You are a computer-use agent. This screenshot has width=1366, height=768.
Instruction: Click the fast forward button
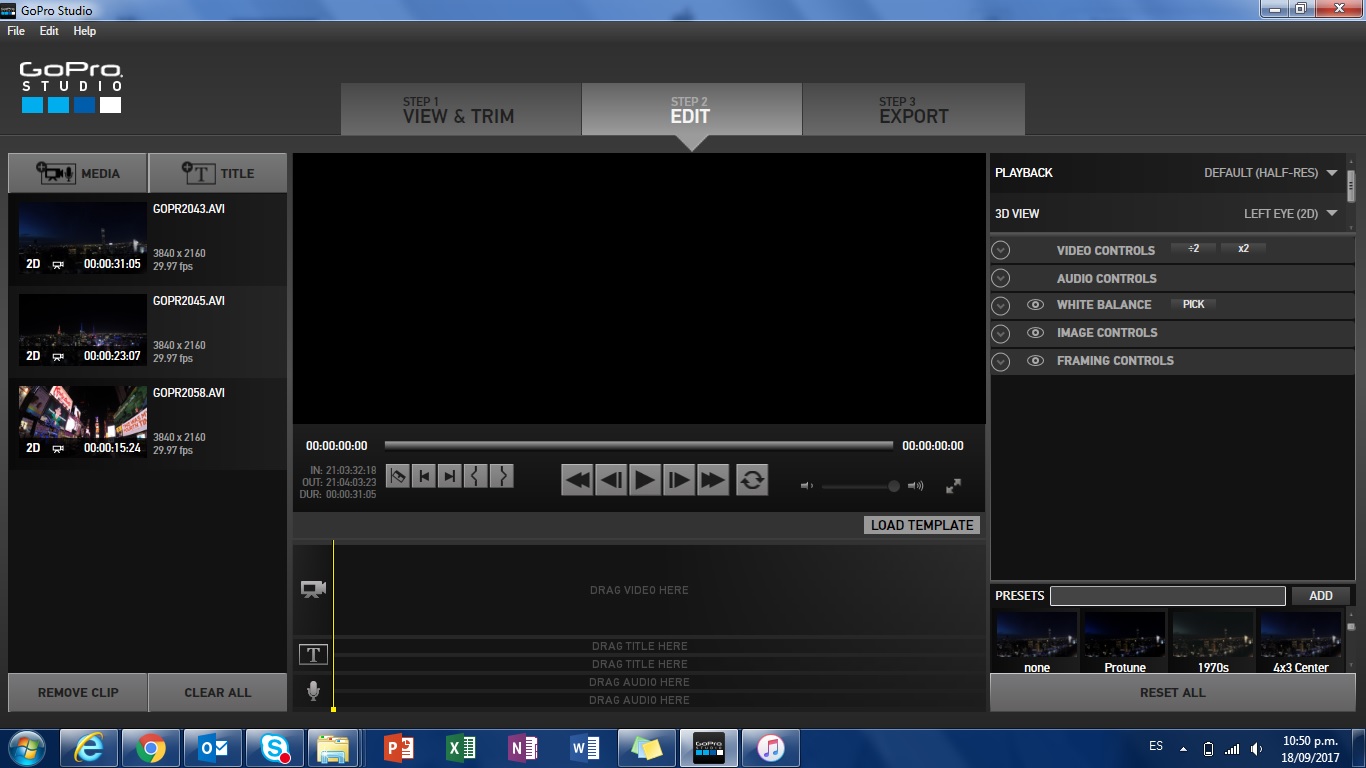click(x=713, y=480)
